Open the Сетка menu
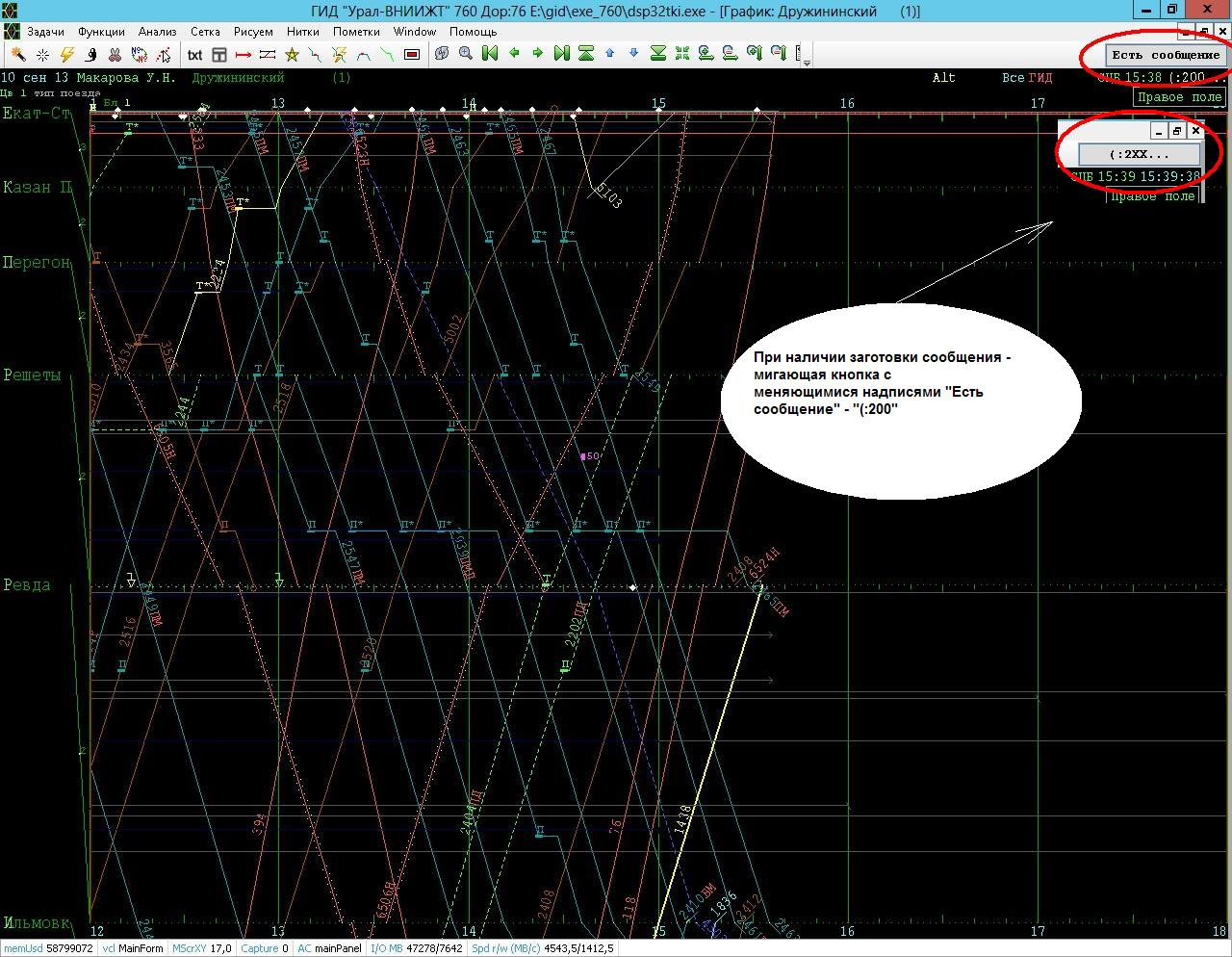1232x957 pixels. [x=205, y=32]
